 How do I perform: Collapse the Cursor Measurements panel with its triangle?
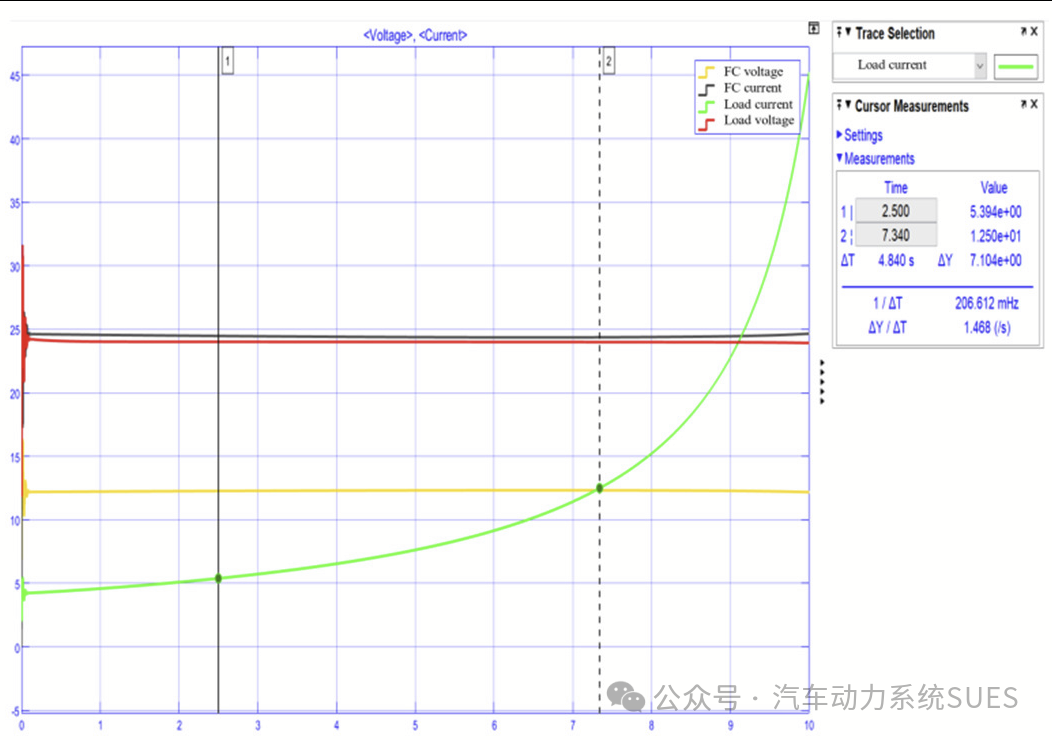848,105
